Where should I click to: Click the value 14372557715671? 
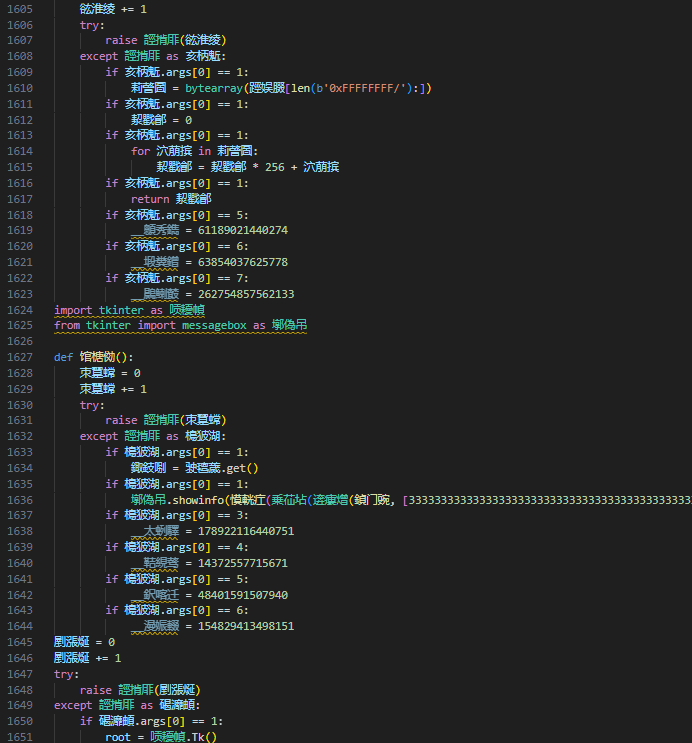coord(243,563)
